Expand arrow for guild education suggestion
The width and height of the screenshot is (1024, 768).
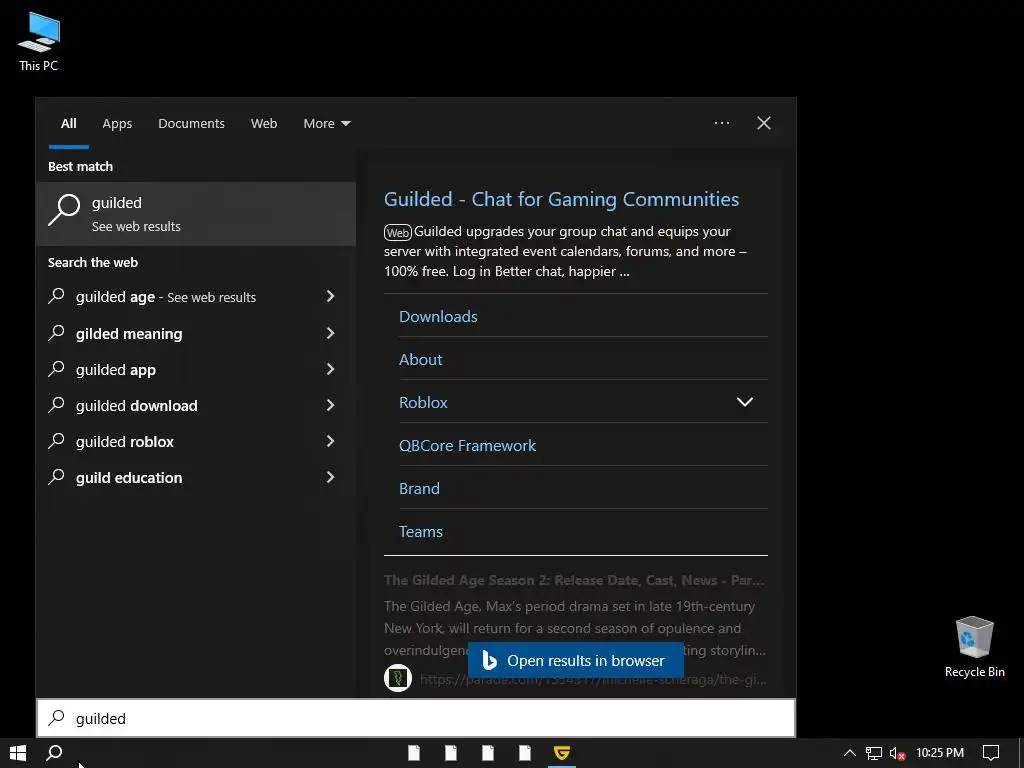330,477
